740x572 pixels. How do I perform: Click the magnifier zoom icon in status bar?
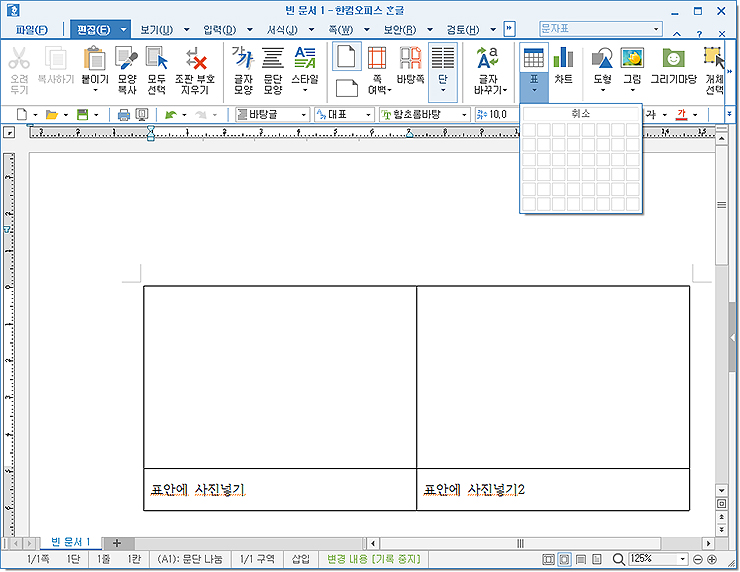[x=619, y=560]
